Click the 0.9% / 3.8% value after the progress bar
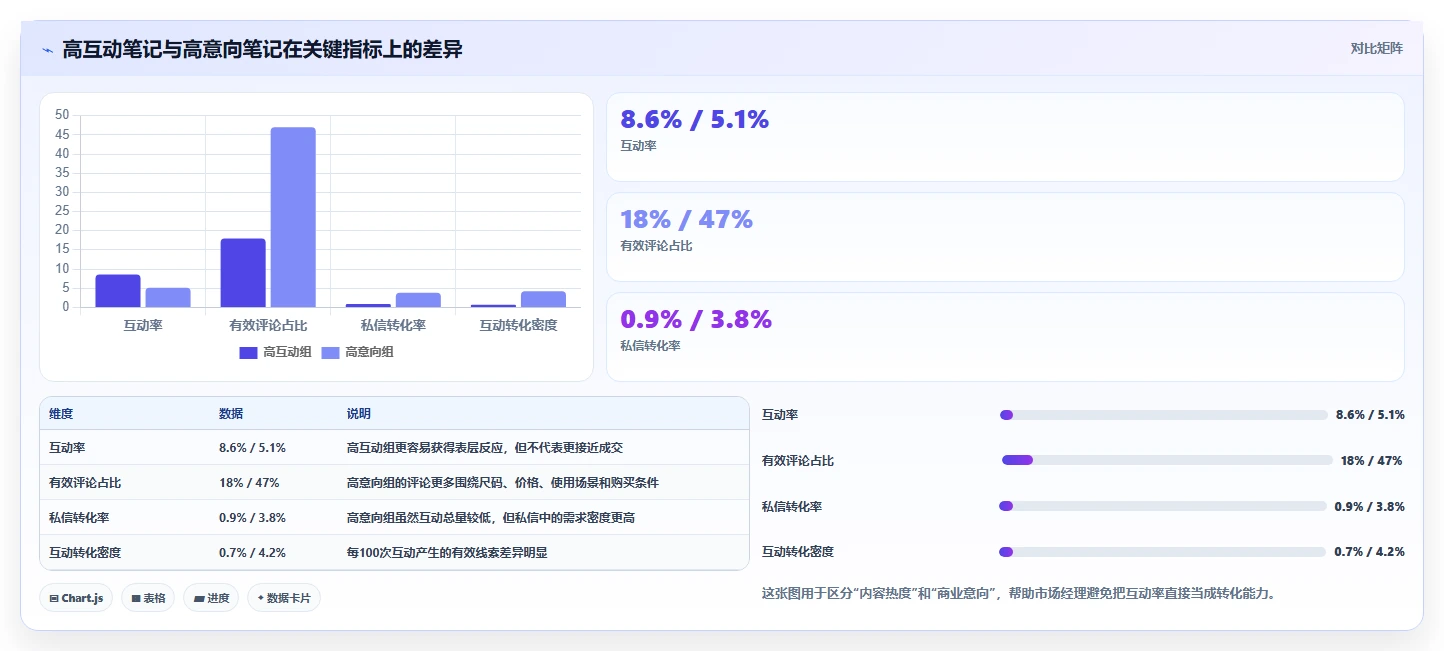Image resolution: width=1444 pixels, height=651 pixels. click(x=1370, y=507)
